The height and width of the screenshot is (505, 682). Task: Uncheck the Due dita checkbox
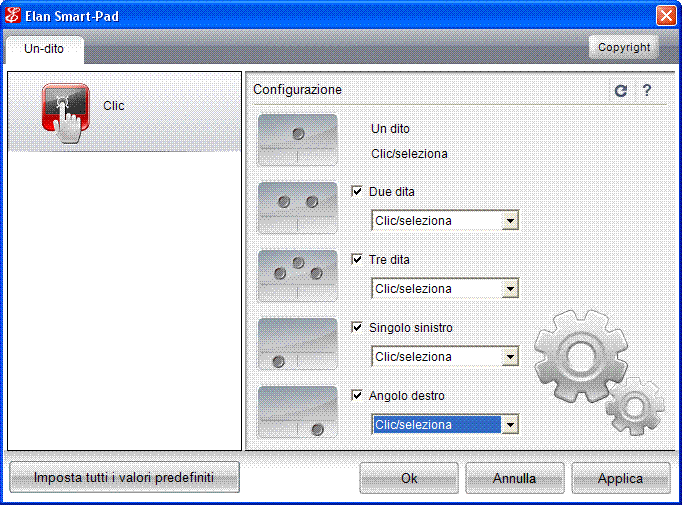coord(357,191)
